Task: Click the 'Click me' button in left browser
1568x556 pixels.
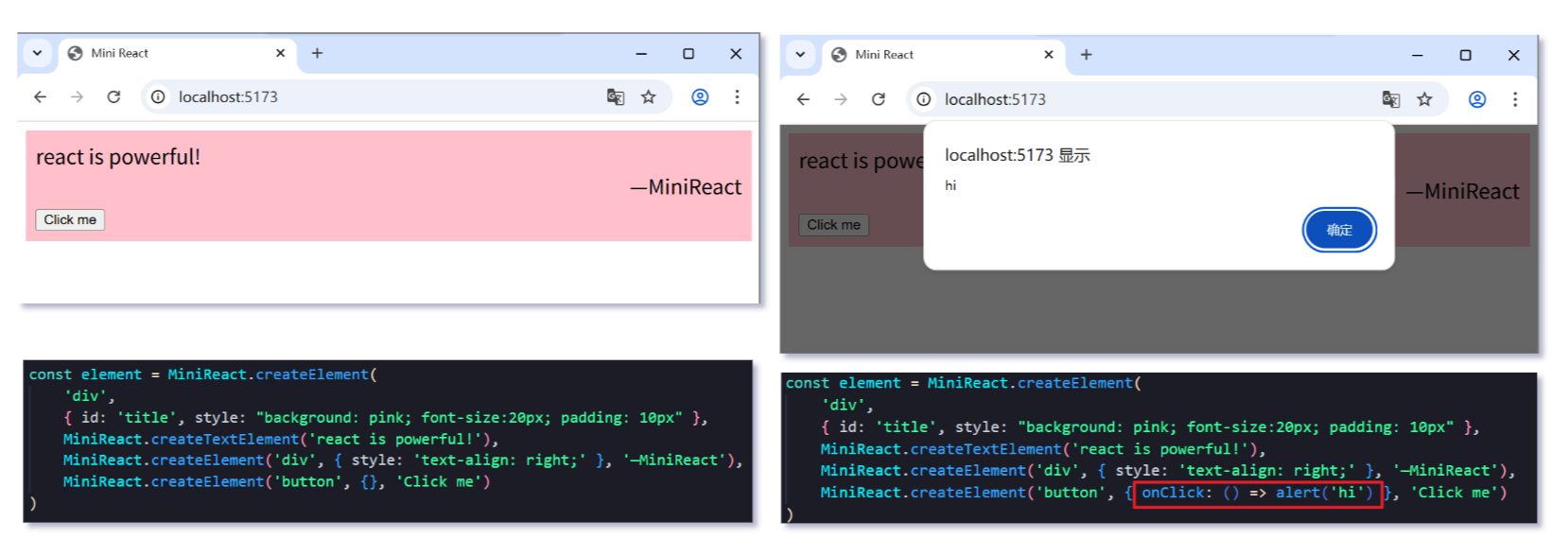Action: [70, 219]
